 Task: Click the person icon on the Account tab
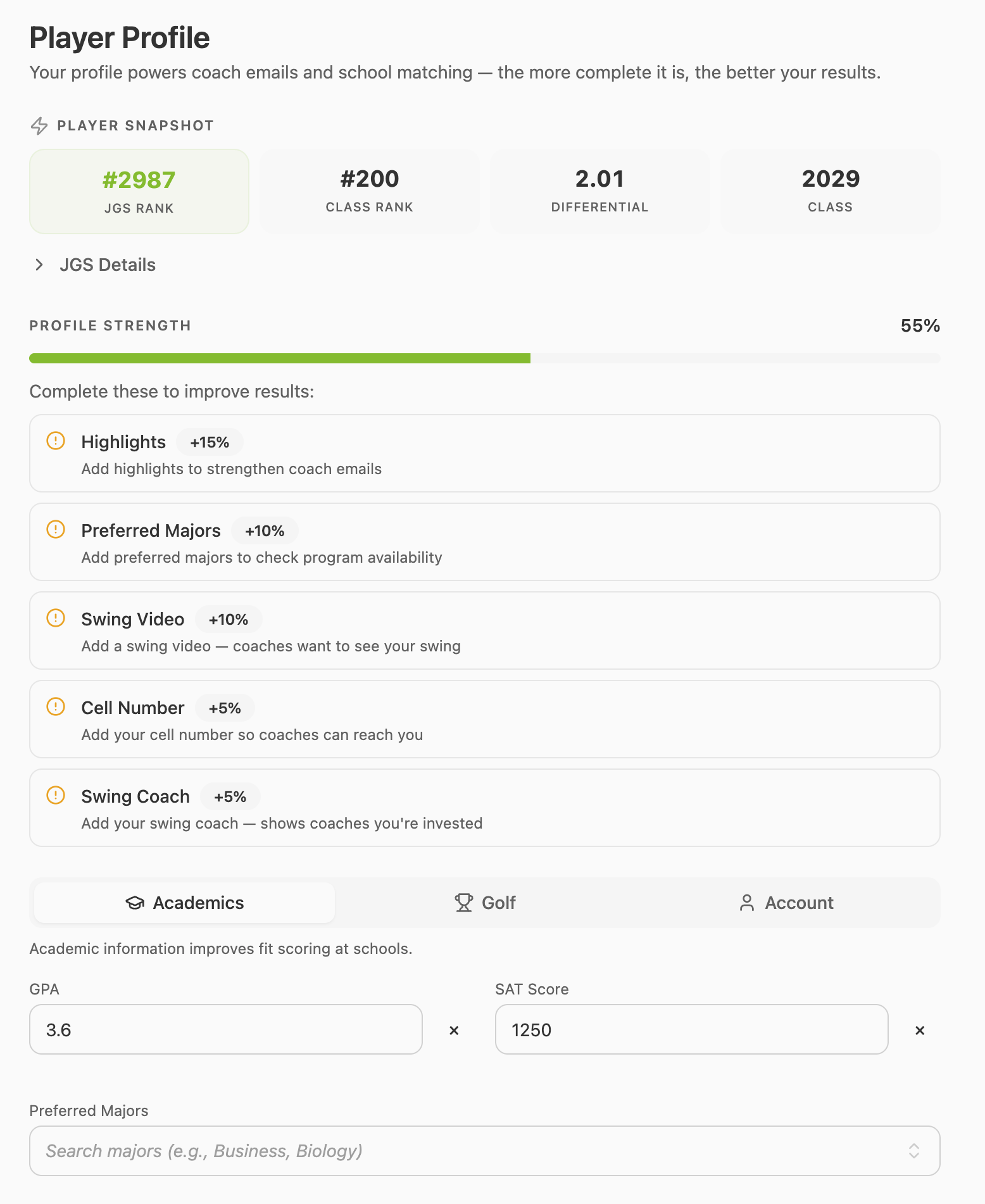point(748,903)
